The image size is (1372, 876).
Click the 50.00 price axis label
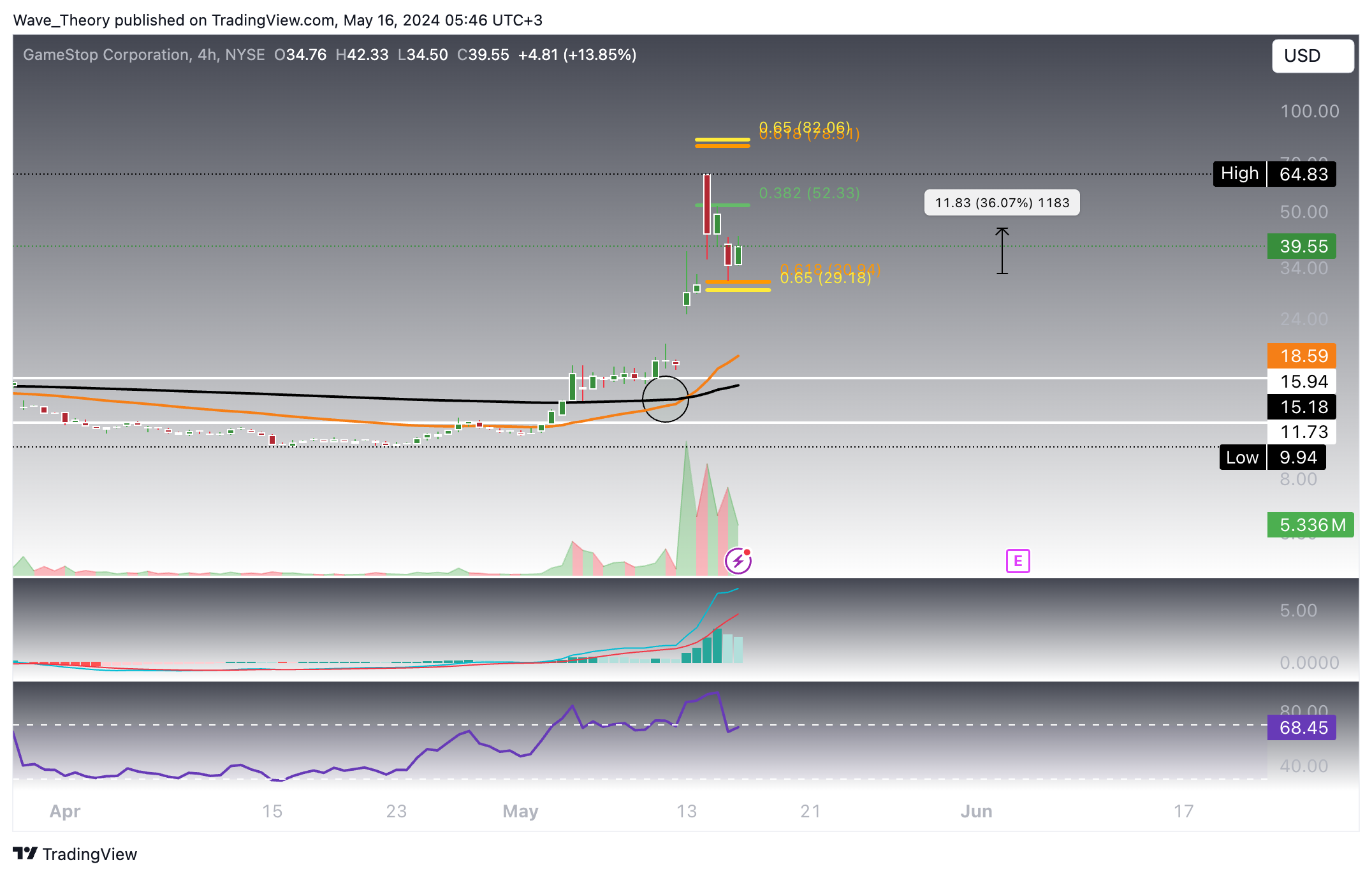click(x=1304, y=212)
